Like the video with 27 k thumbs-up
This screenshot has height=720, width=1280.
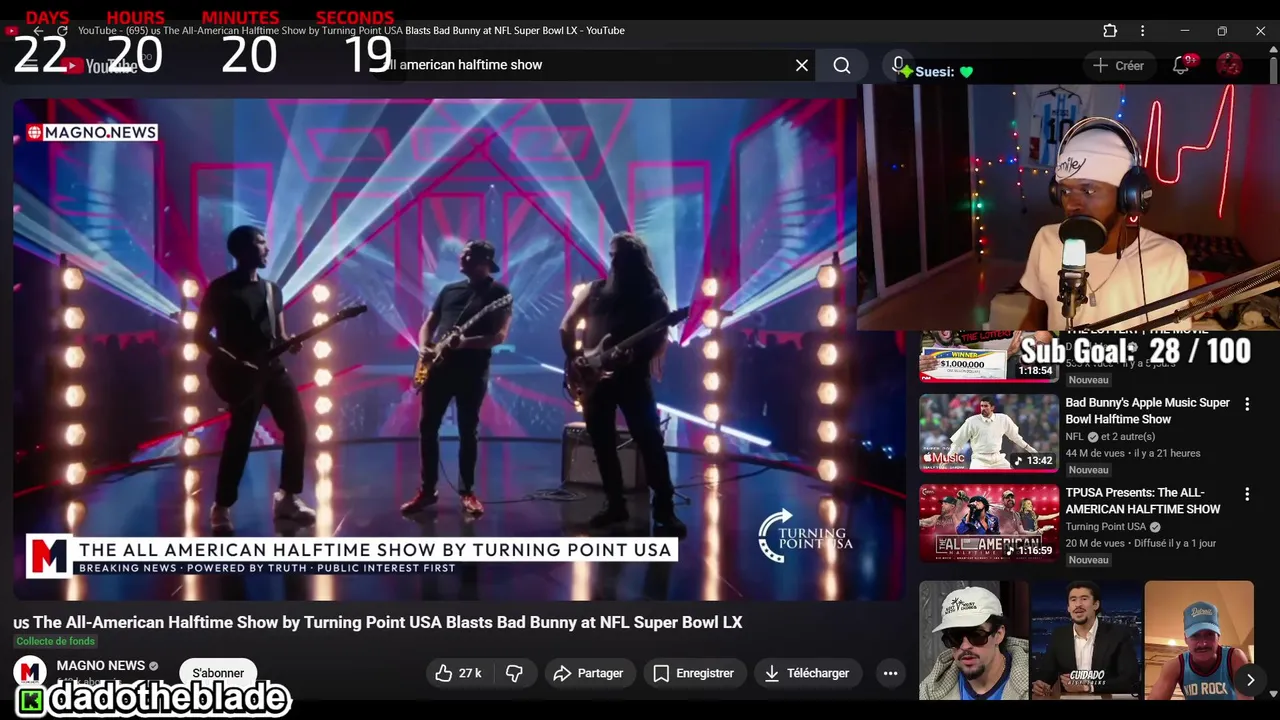tap(459, 674)
